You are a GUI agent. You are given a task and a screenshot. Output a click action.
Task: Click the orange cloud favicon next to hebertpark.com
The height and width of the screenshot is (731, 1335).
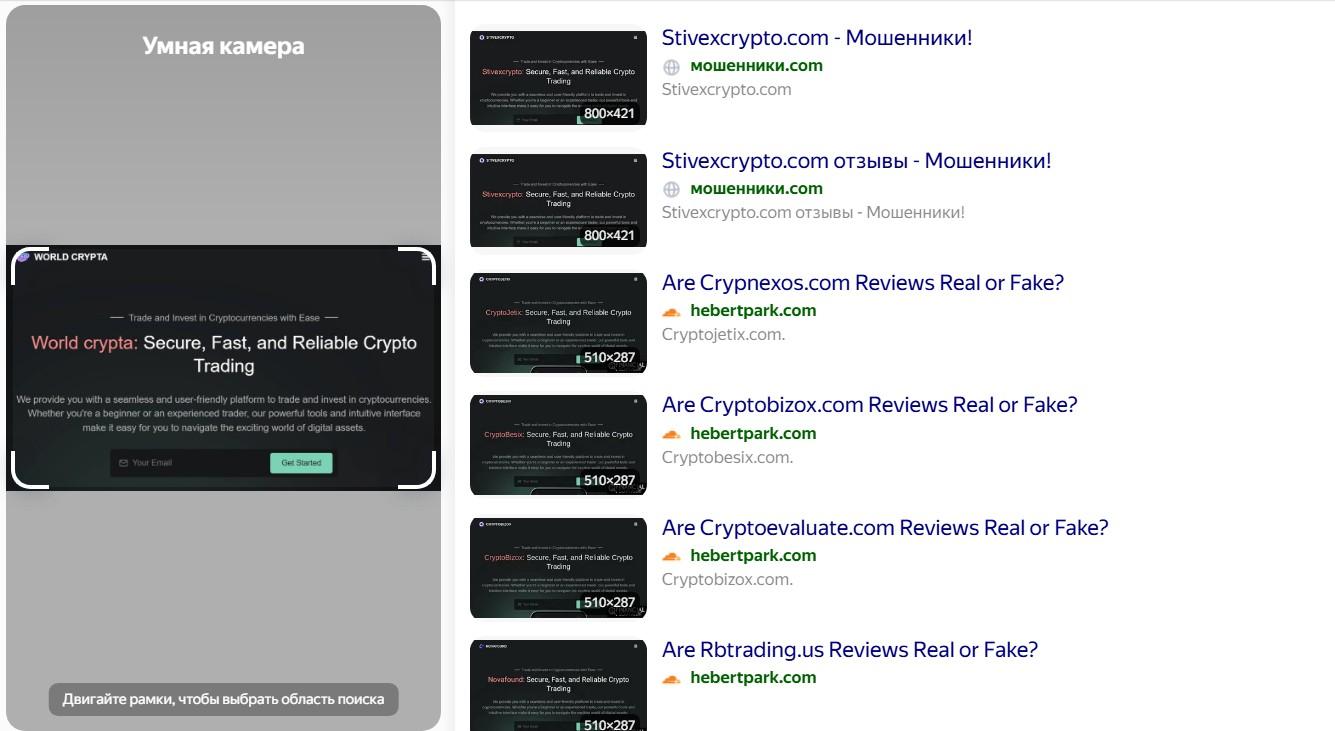671,311
